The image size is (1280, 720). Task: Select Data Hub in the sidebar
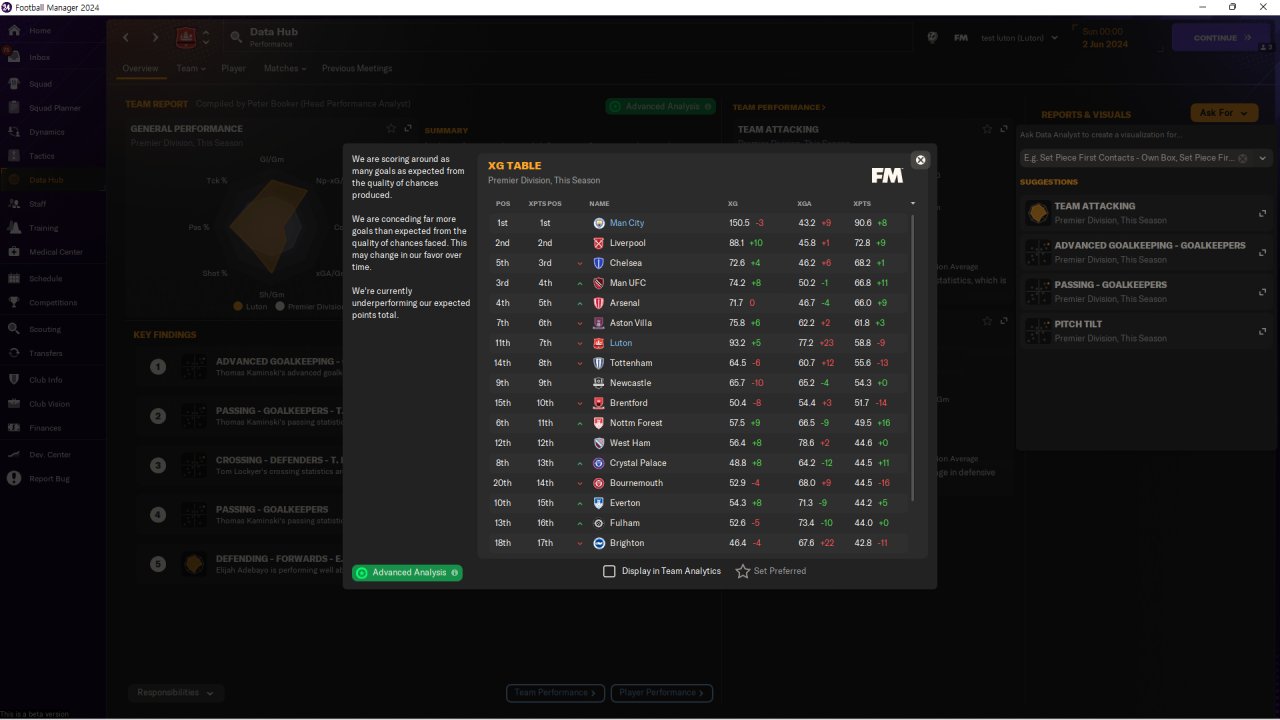point(46,180)
